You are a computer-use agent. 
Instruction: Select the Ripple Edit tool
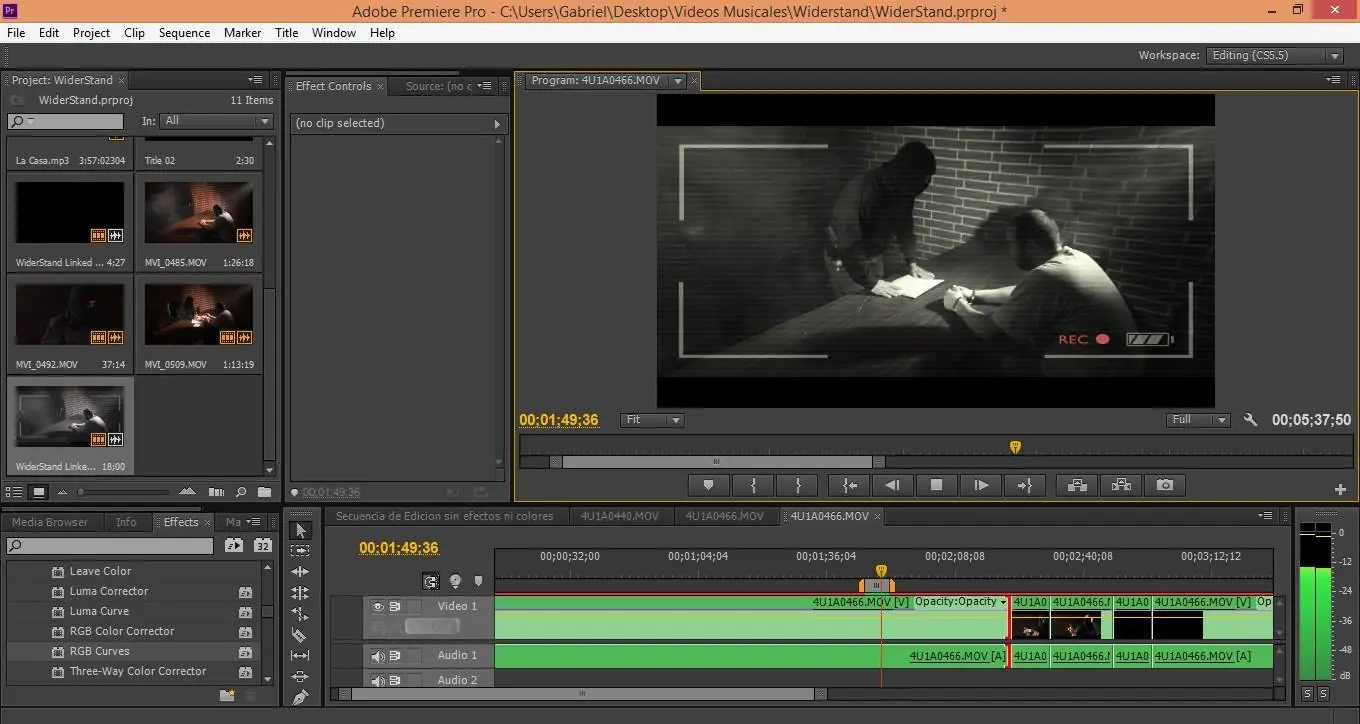[x=301, y=572]
